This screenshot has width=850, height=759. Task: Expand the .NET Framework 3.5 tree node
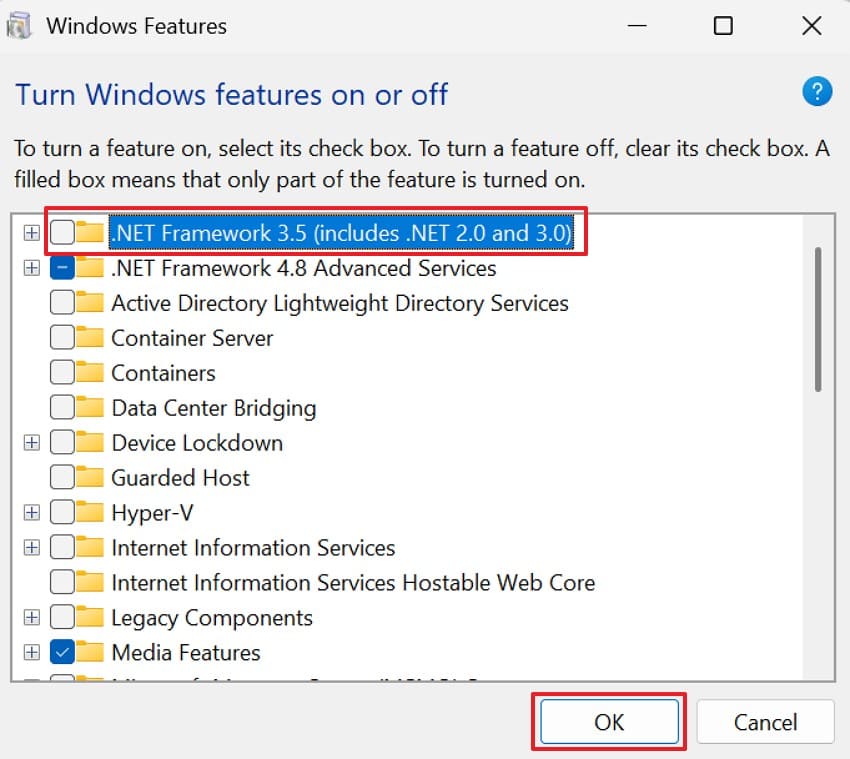31,232
